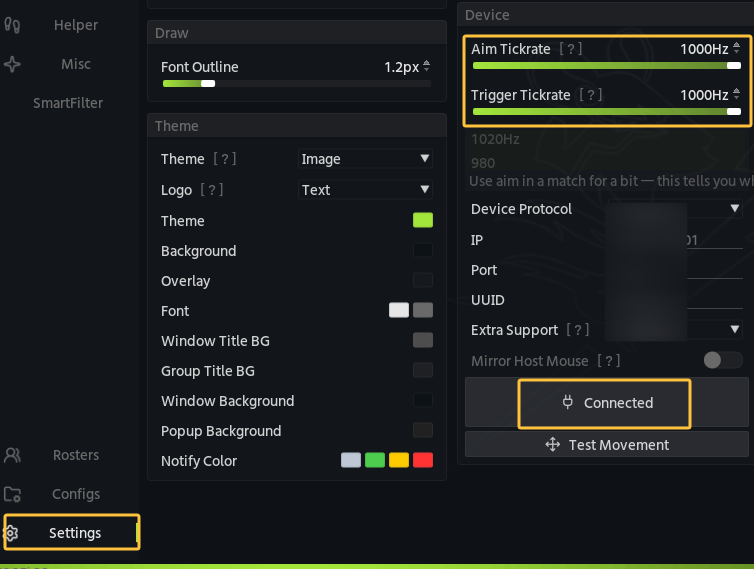
Task: Click the Configs folder icon
Action: (x=12, y=494)
